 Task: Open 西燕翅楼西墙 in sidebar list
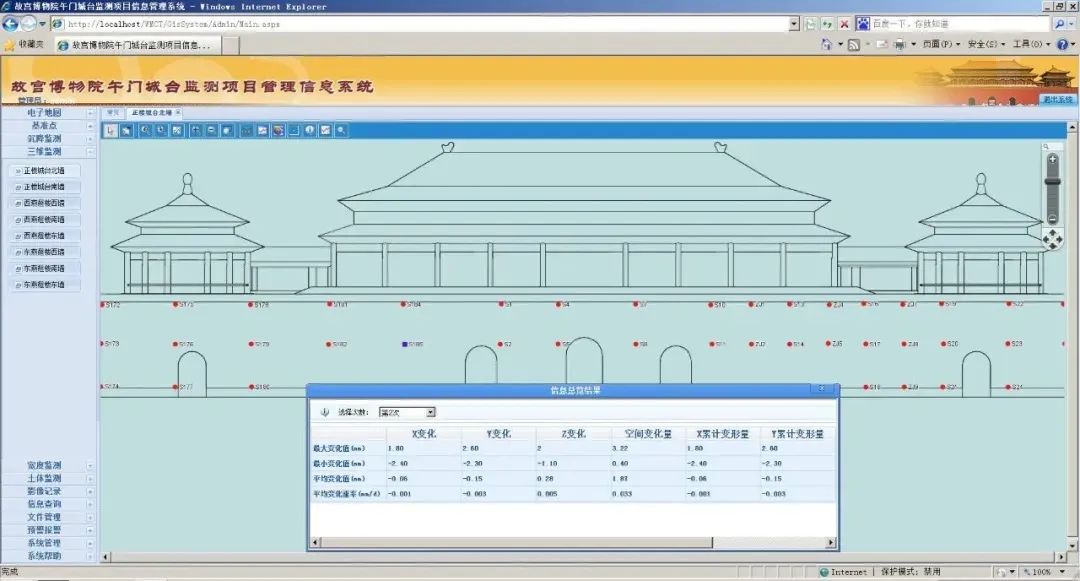pyautogui.click(x=44, y=203)
